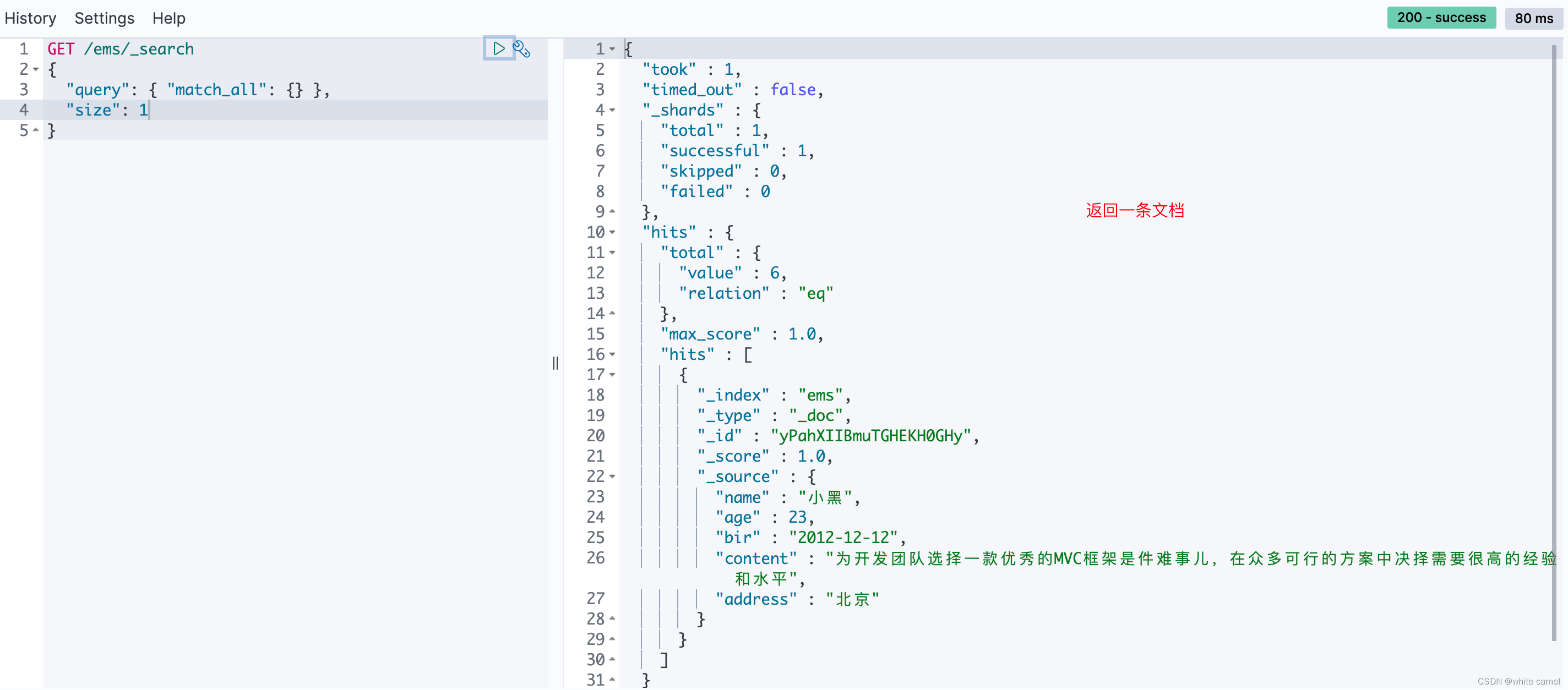Click "value" : 6 line
The width and height of the screenshot is (1568, 690).
[x=733, y=273]
